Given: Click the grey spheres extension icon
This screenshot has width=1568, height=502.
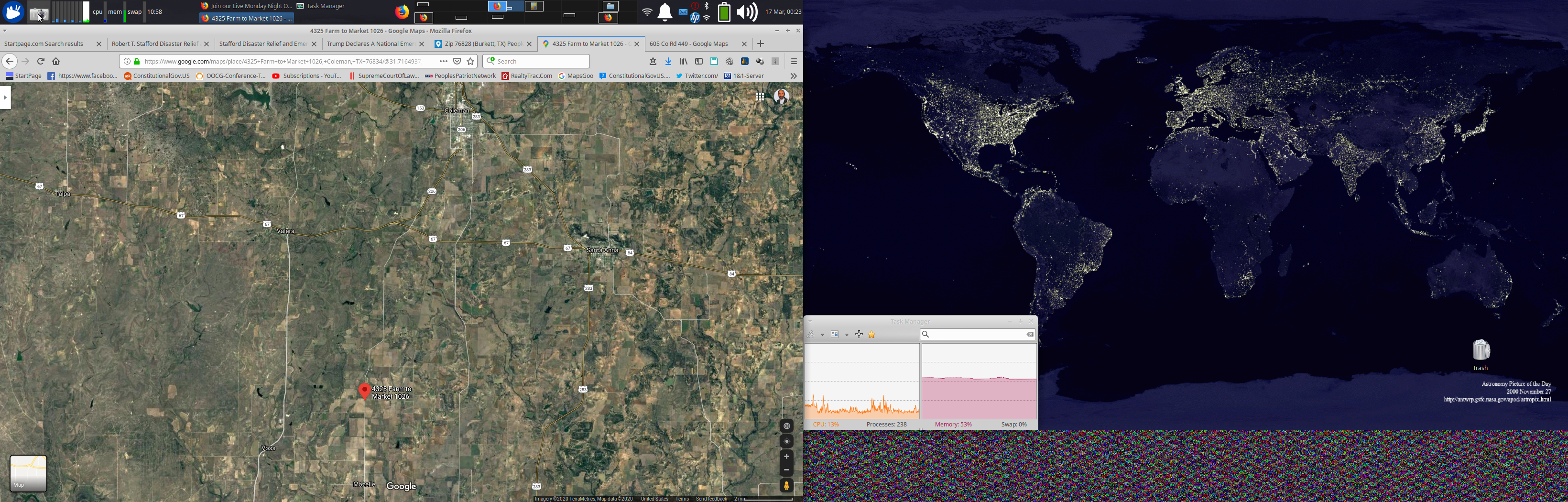Looking at the screenshot, I should (760, 62).
